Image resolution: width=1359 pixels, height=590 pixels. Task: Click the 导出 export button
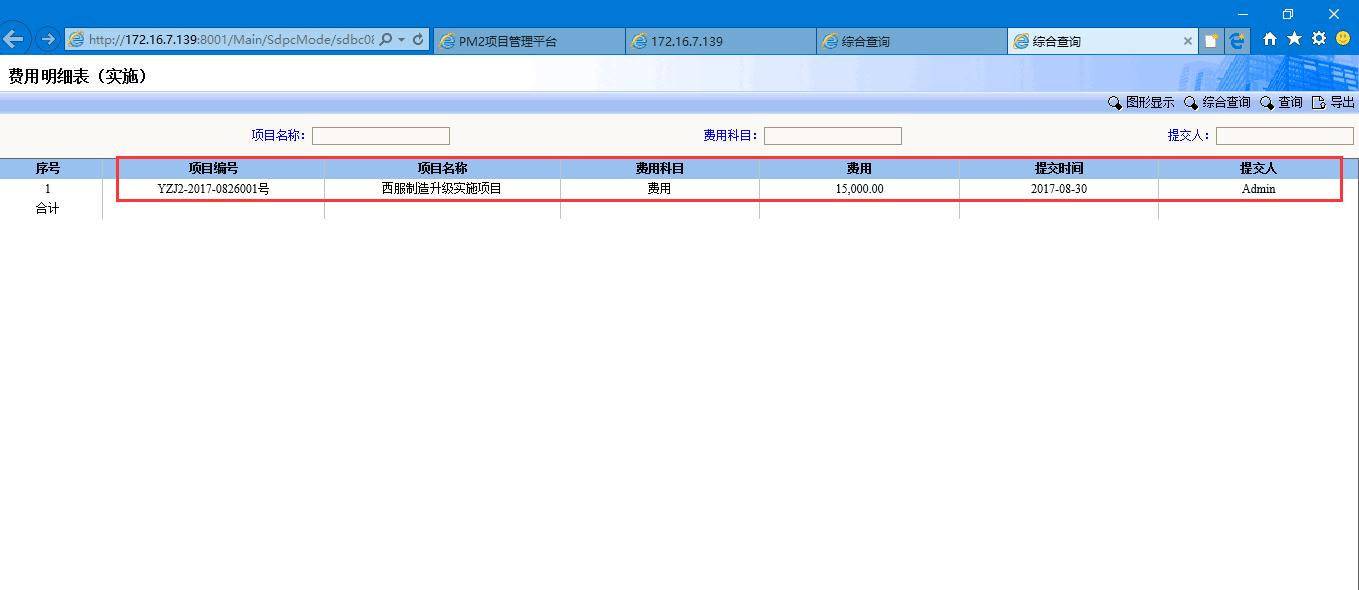pyautogui.click(x=1333, y=102)
